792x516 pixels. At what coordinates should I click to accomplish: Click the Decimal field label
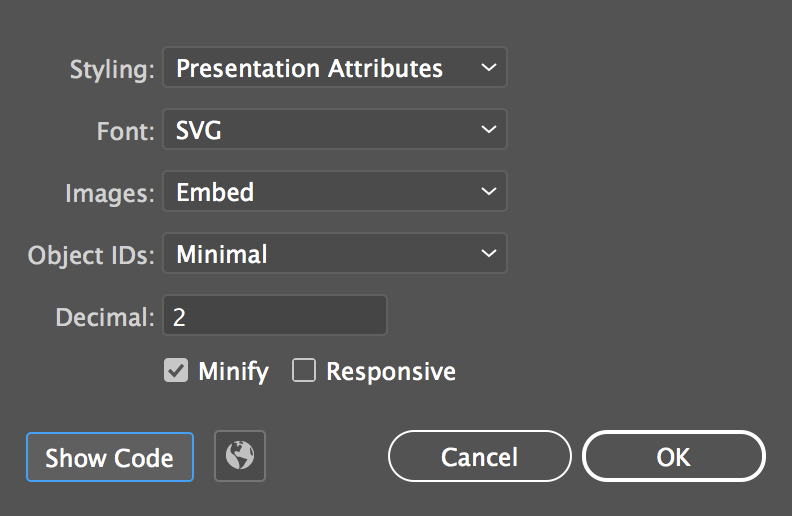point(105,317)
